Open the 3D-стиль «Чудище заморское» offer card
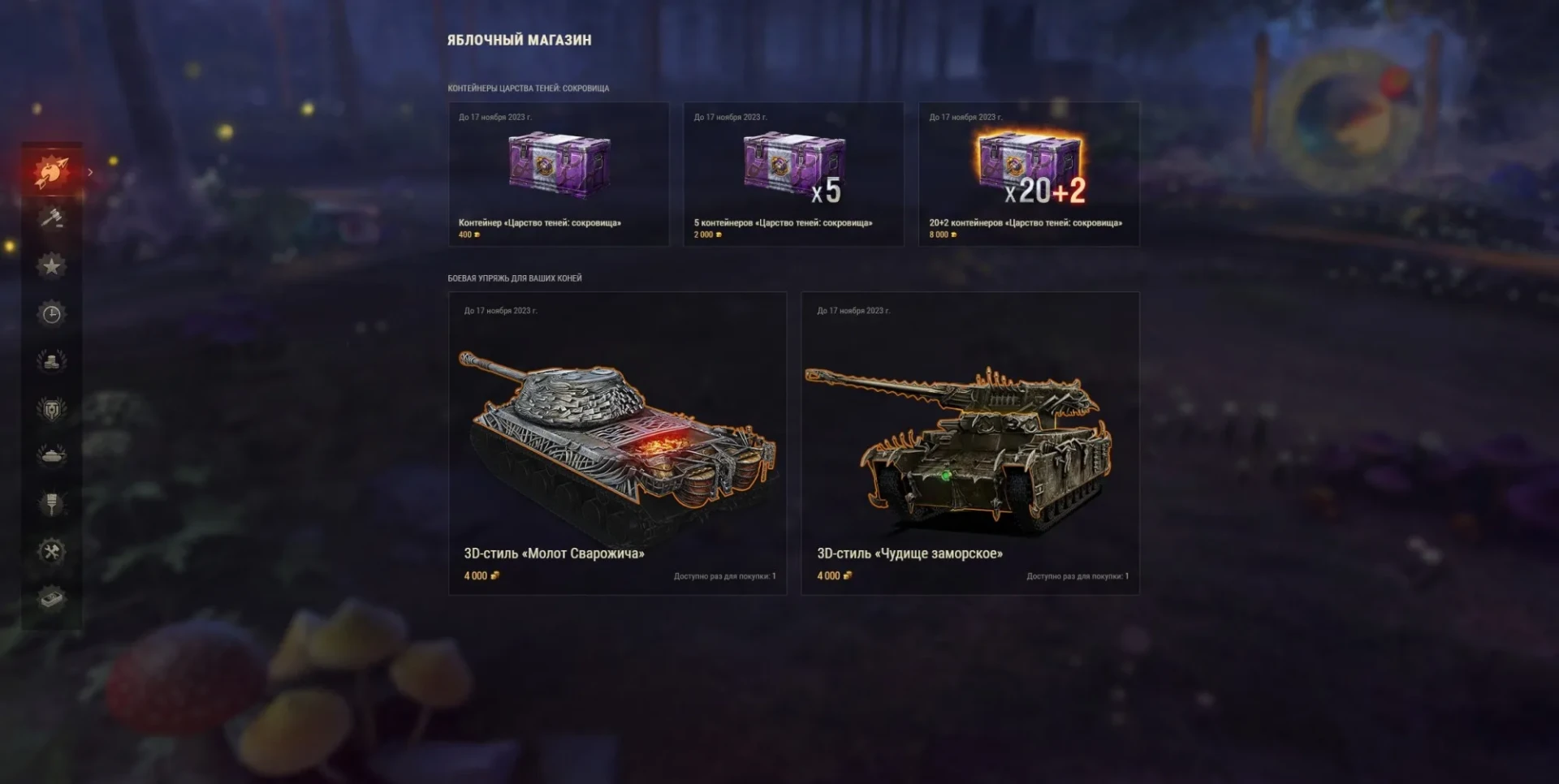This screenshot has height=784, width=1559. click(x=970, y=443)
